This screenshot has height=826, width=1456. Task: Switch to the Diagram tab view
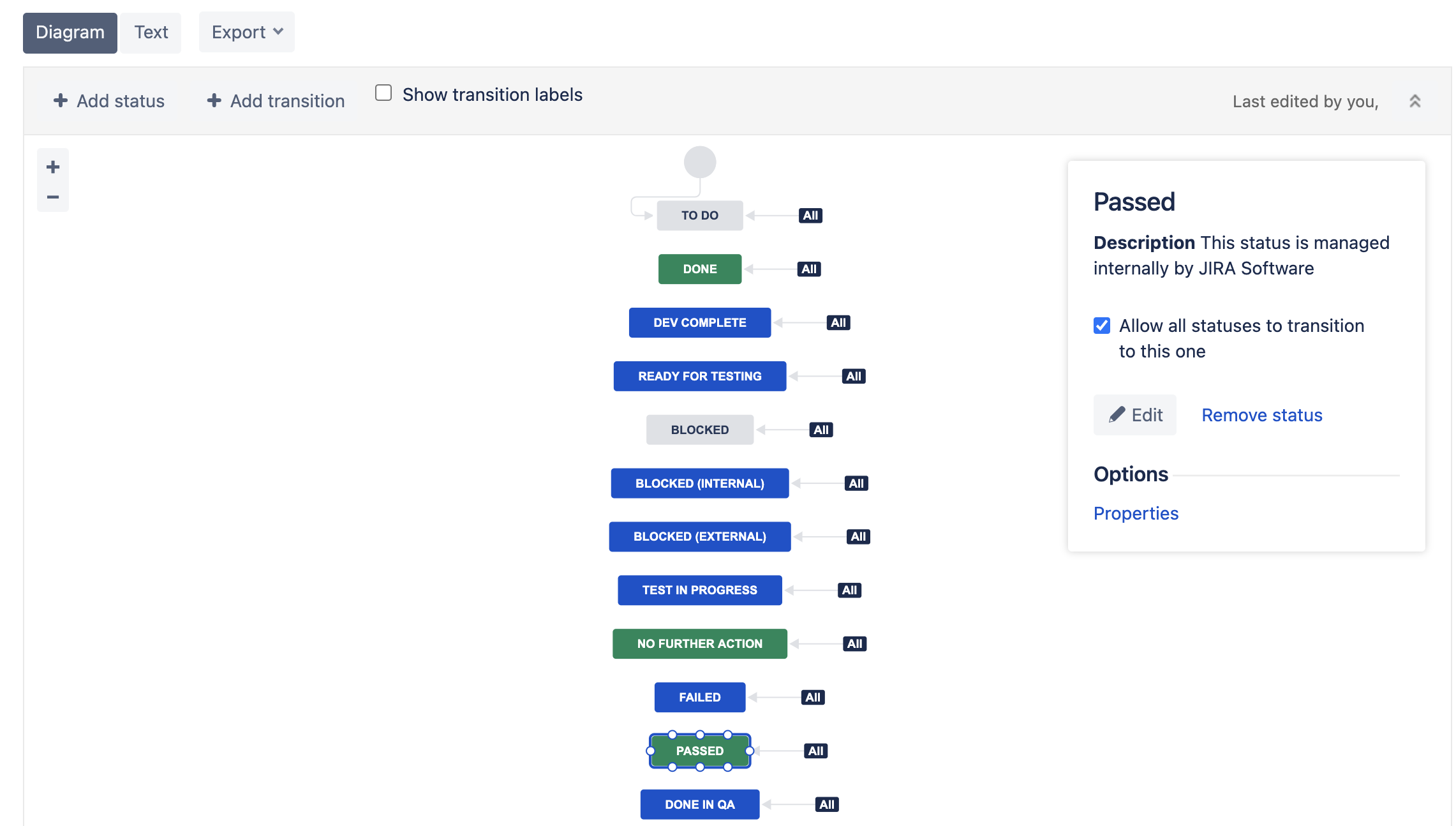click(x=70, y=31)
